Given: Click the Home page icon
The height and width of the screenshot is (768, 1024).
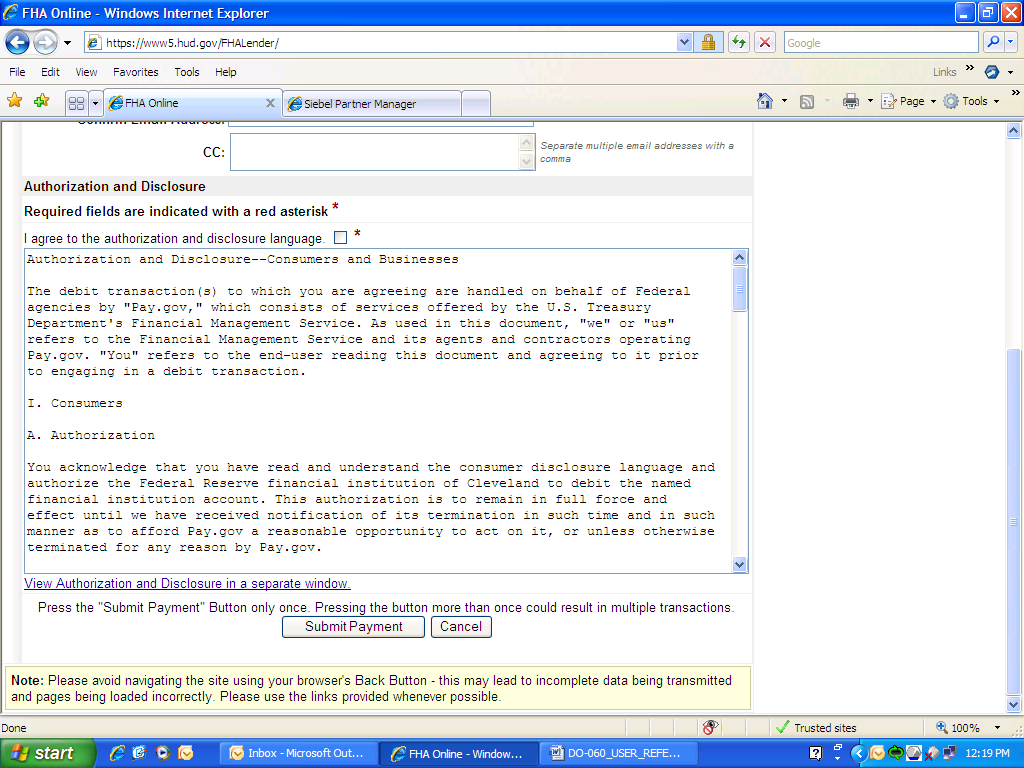Looking at the screenshot, I should [x=765, y=101].
